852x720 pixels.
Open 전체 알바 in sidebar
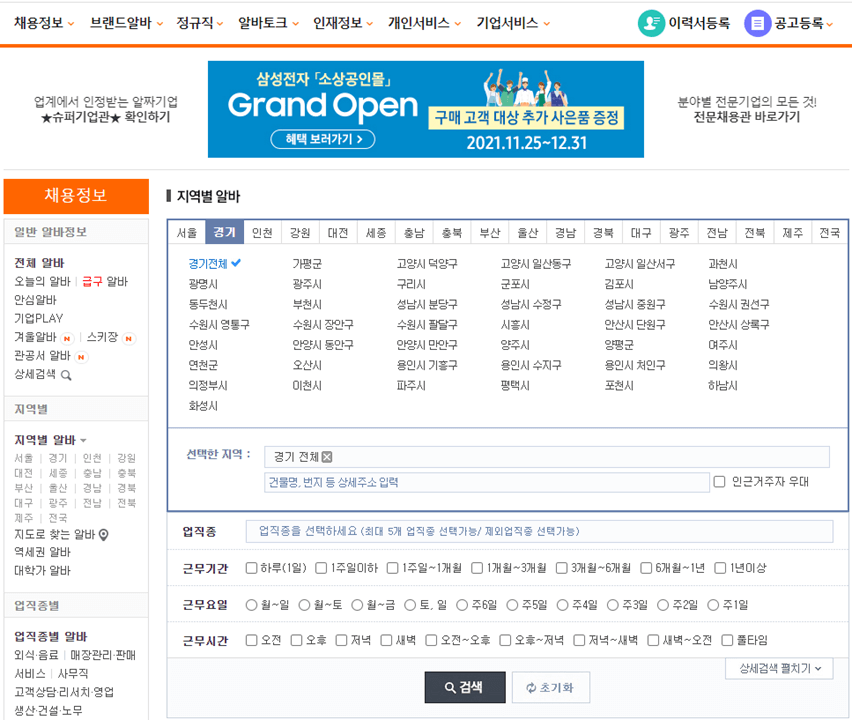click(x=39, y=263)
